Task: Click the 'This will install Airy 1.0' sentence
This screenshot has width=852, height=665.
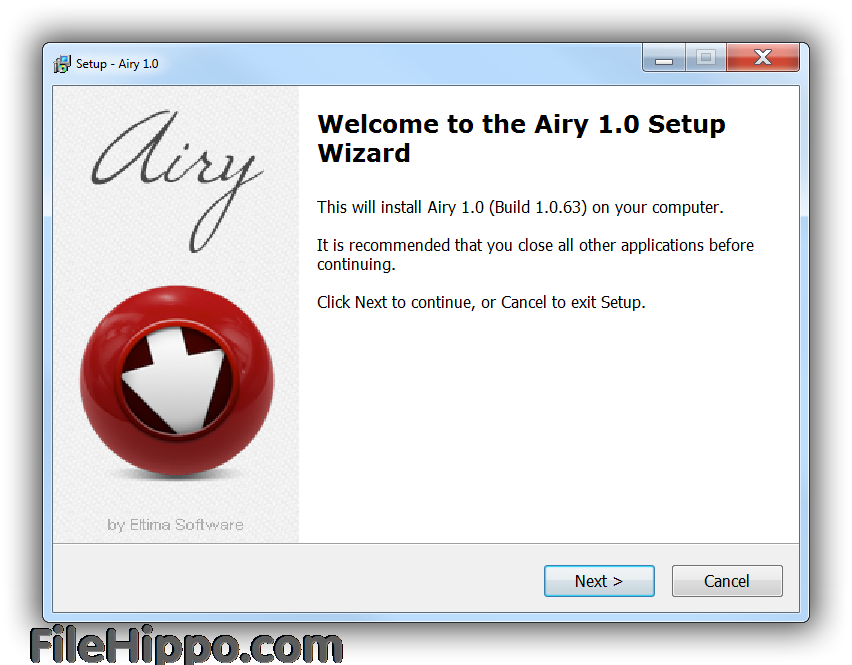Action: (520, 208)
